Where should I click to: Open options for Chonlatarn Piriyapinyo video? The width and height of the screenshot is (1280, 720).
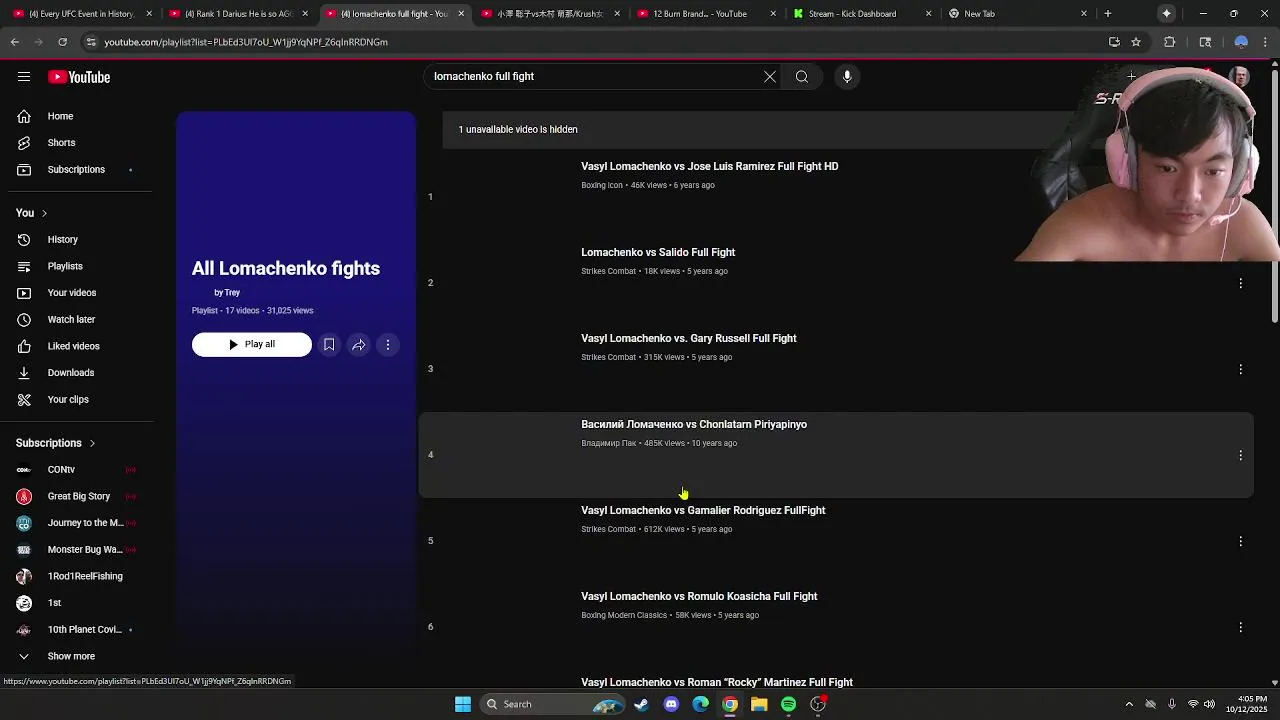coord(1240,455)
